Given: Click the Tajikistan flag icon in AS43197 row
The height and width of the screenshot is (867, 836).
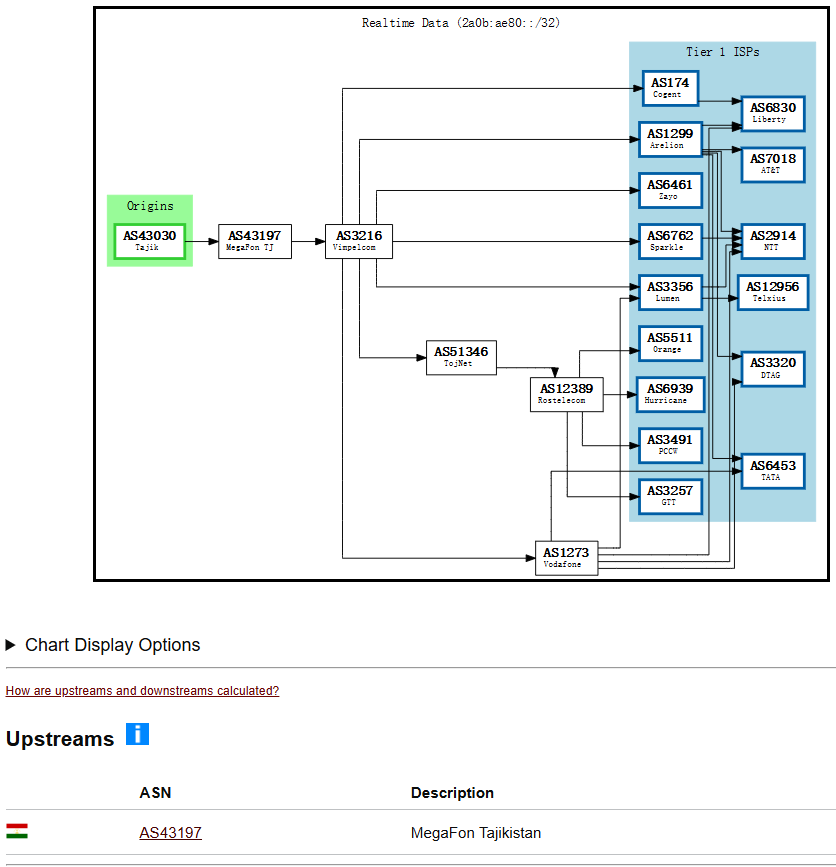Looking at the screenshot, I should [17, 831].
